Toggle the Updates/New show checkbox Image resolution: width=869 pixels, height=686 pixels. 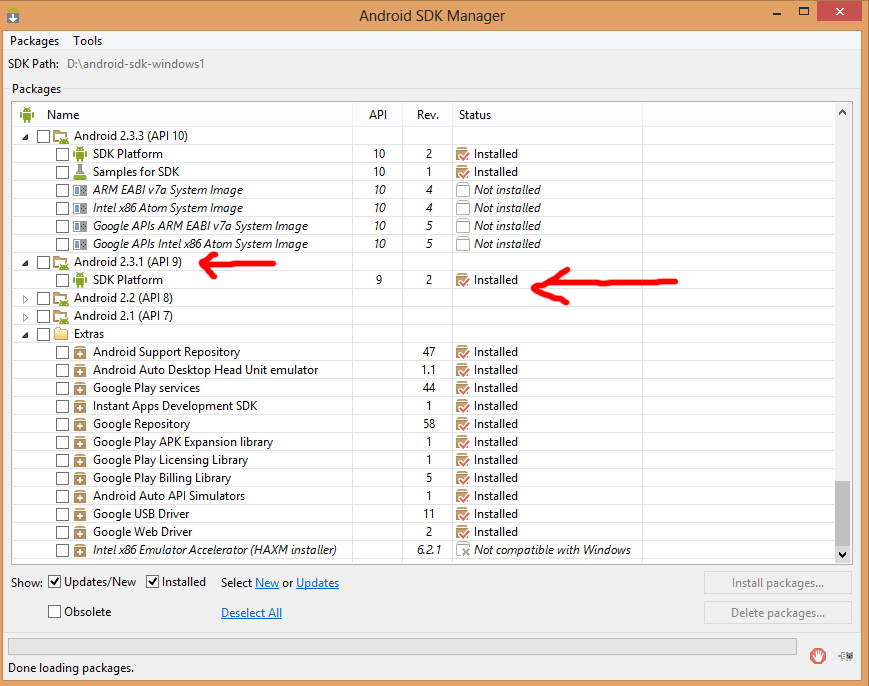[55, 582]
